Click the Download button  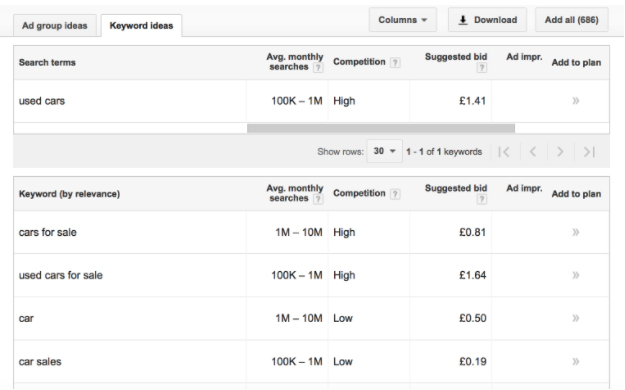point(487,20)
